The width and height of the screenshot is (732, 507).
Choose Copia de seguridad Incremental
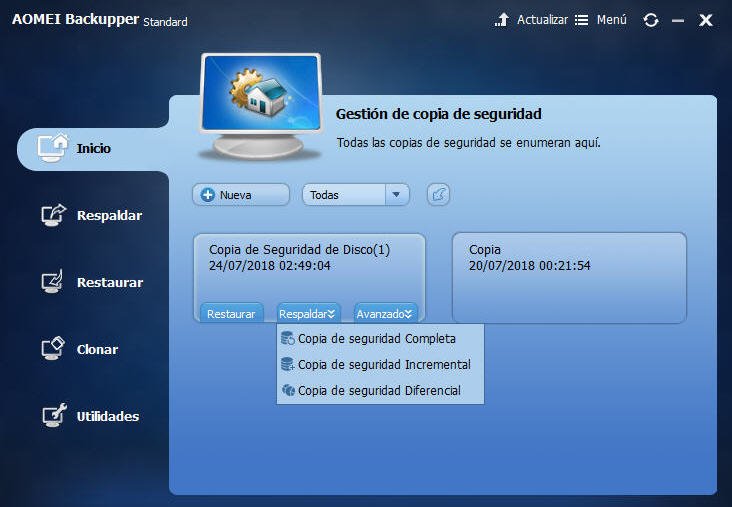click(380, 364)
